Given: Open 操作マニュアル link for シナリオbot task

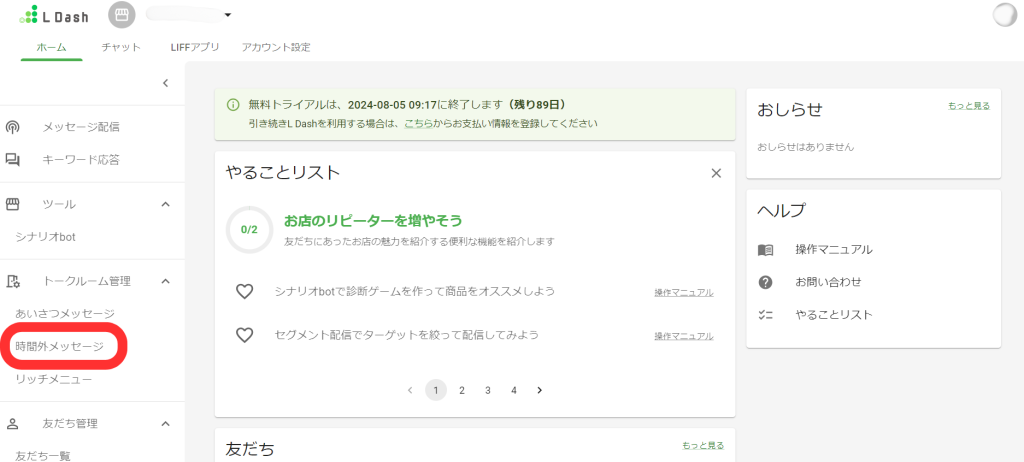Looking at the screenshot, I should pyautogui.click(x=684, y=292).
